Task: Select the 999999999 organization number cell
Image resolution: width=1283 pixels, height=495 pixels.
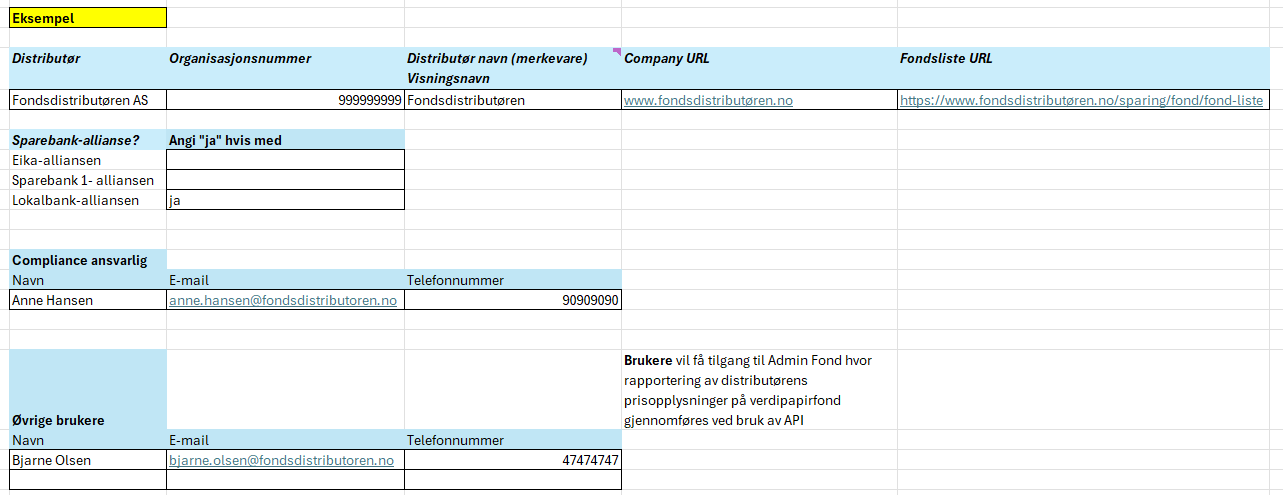Action: tap(286, 100)
